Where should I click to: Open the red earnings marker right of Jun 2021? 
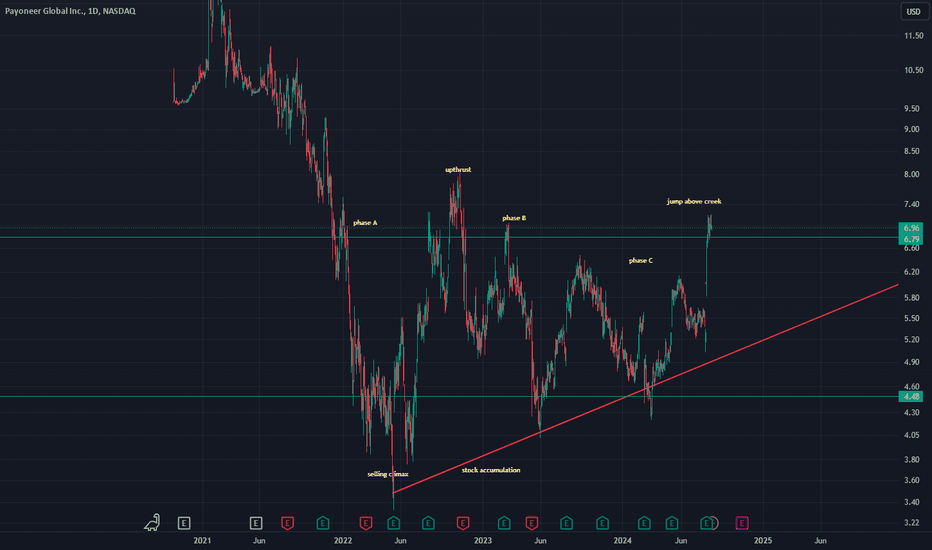tap(288, 523)
